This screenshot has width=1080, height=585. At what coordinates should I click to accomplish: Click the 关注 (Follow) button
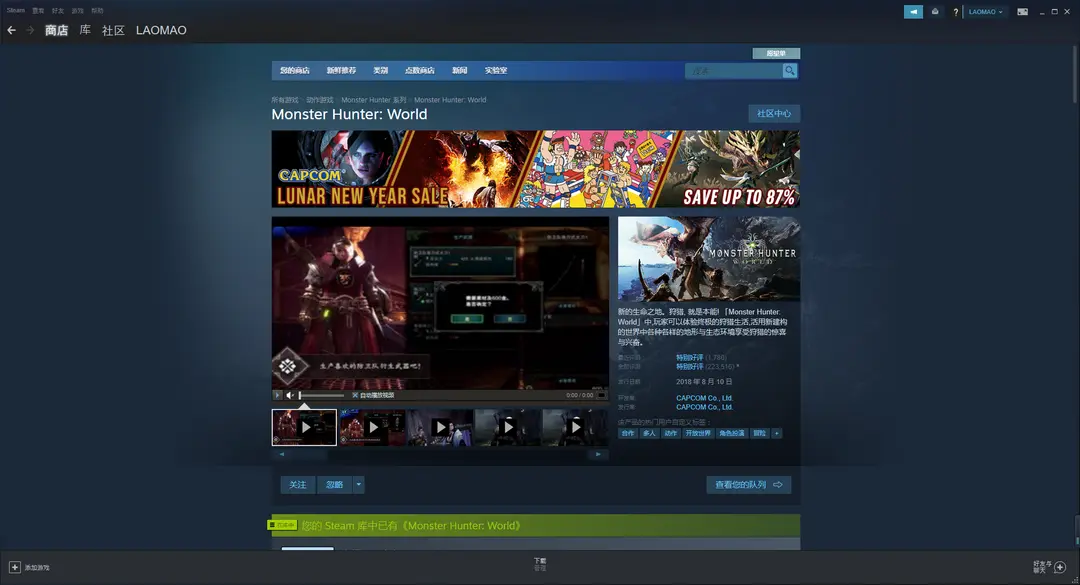click(298, 485)
